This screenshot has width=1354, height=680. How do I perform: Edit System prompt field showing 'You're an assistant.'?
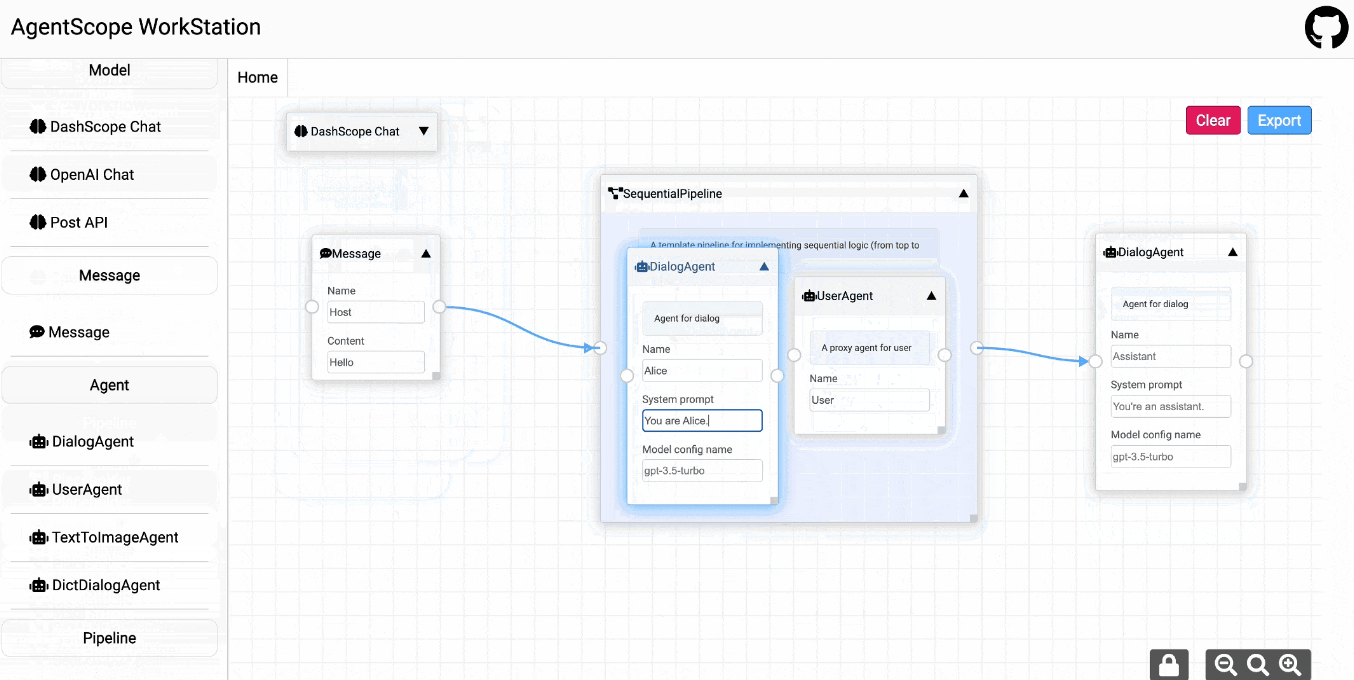click(1171, 406)
